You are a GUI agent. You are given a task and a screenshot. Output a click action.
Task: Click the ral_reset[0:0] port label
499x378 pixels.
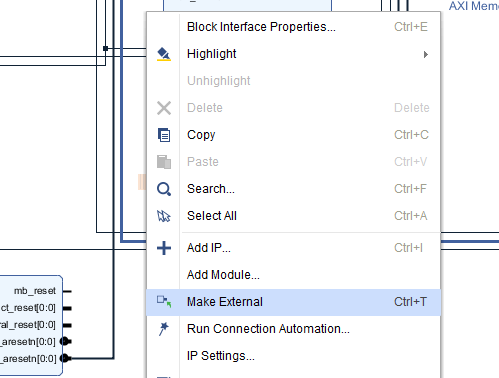coord(28,325)
